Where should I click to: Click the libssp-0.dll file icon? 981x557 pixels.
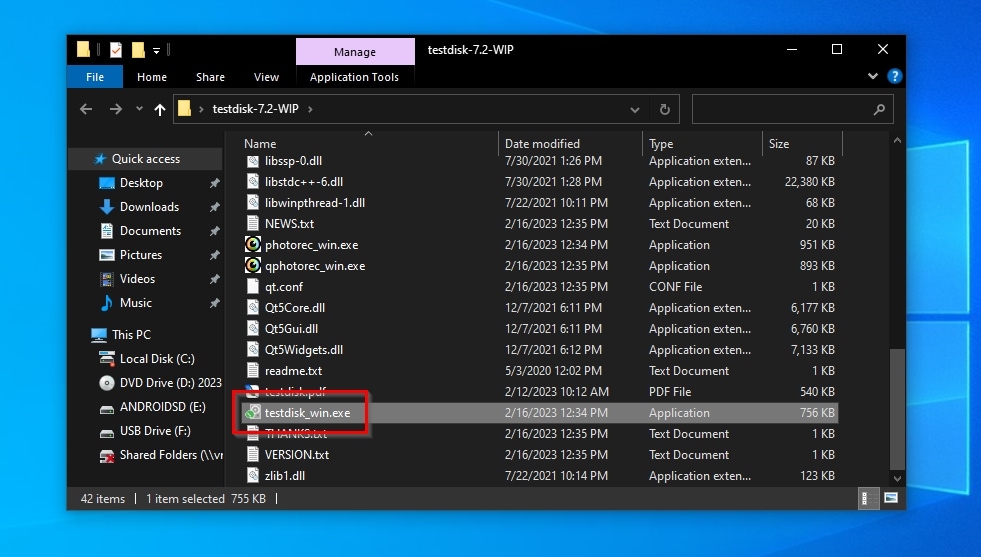[253, 161]
